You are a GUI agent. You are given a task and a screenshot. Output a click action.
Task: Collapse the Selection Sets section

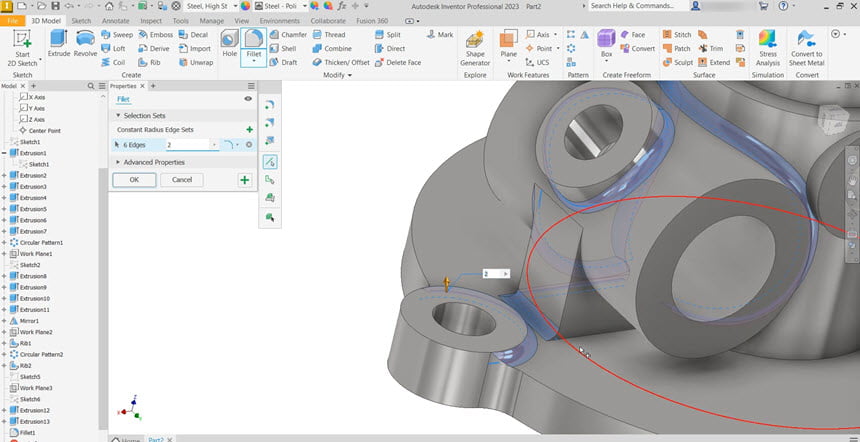click(x=118, y=116)
